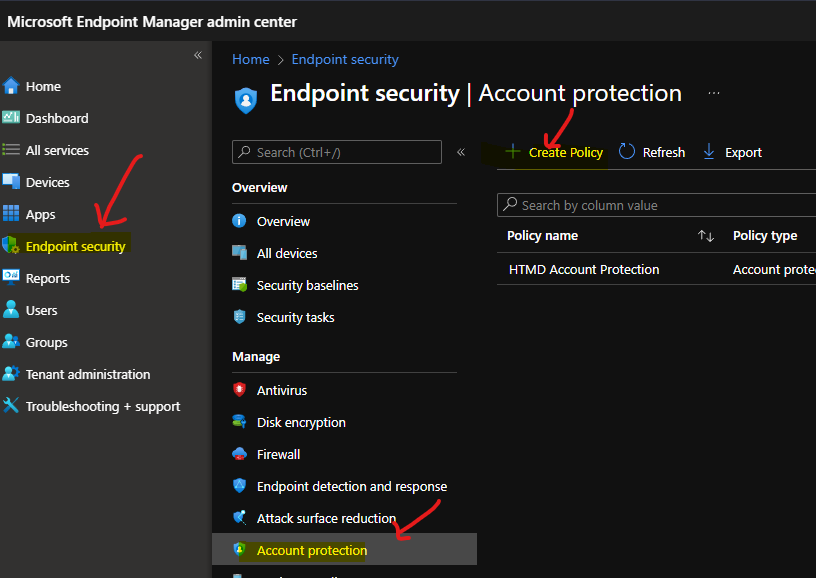Open Firewall under Manage
The width and height of the screenshot is (816, 578).
click(x=278, y=455)
